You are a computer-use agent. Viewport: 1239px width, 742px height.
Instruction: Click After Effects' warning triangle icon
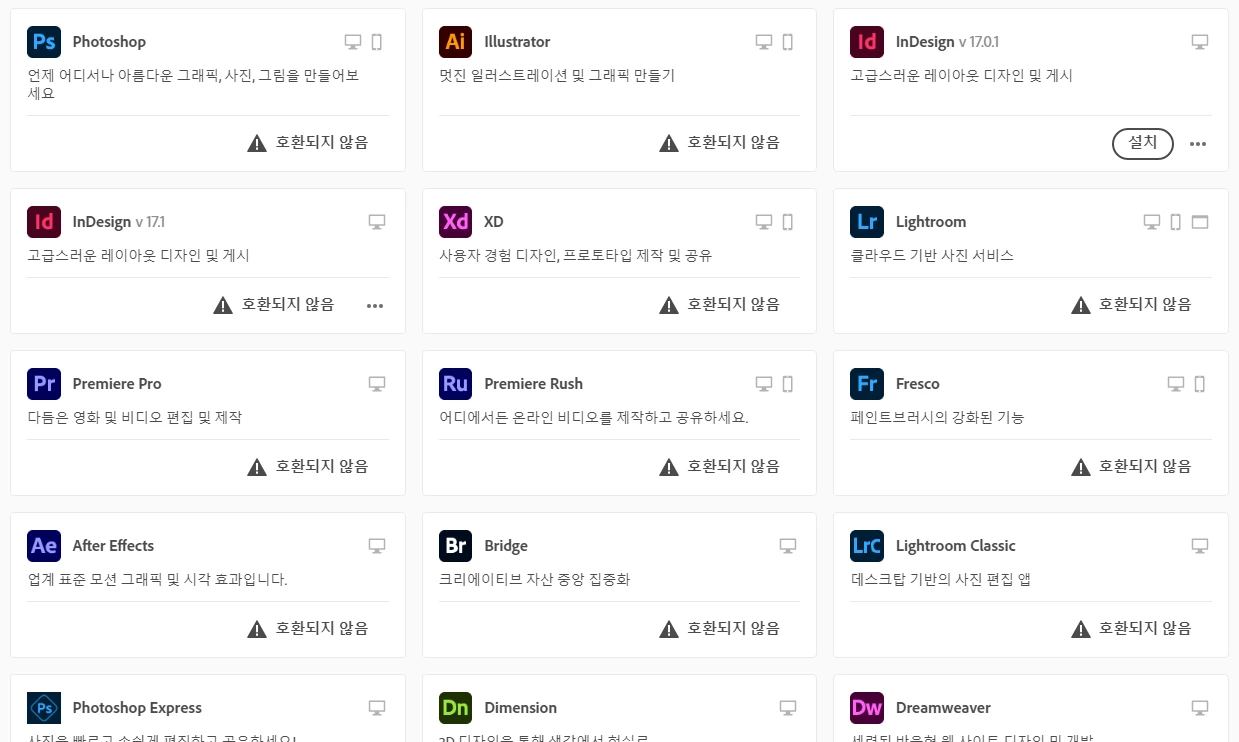click(x=257, y=629)
